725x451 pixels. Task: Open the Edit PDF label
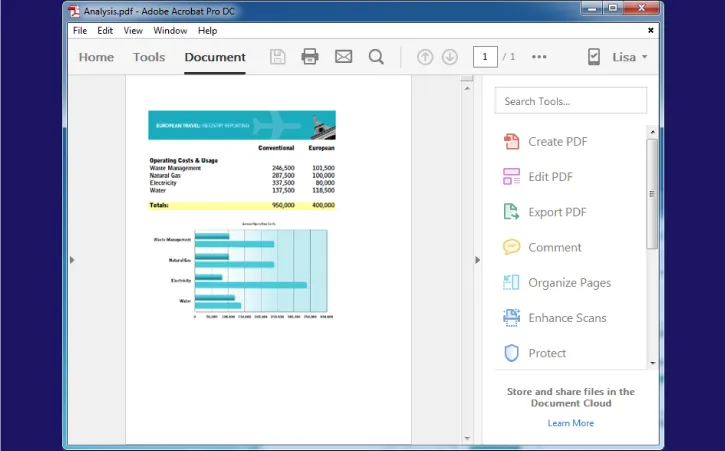(x=551, y=177)
